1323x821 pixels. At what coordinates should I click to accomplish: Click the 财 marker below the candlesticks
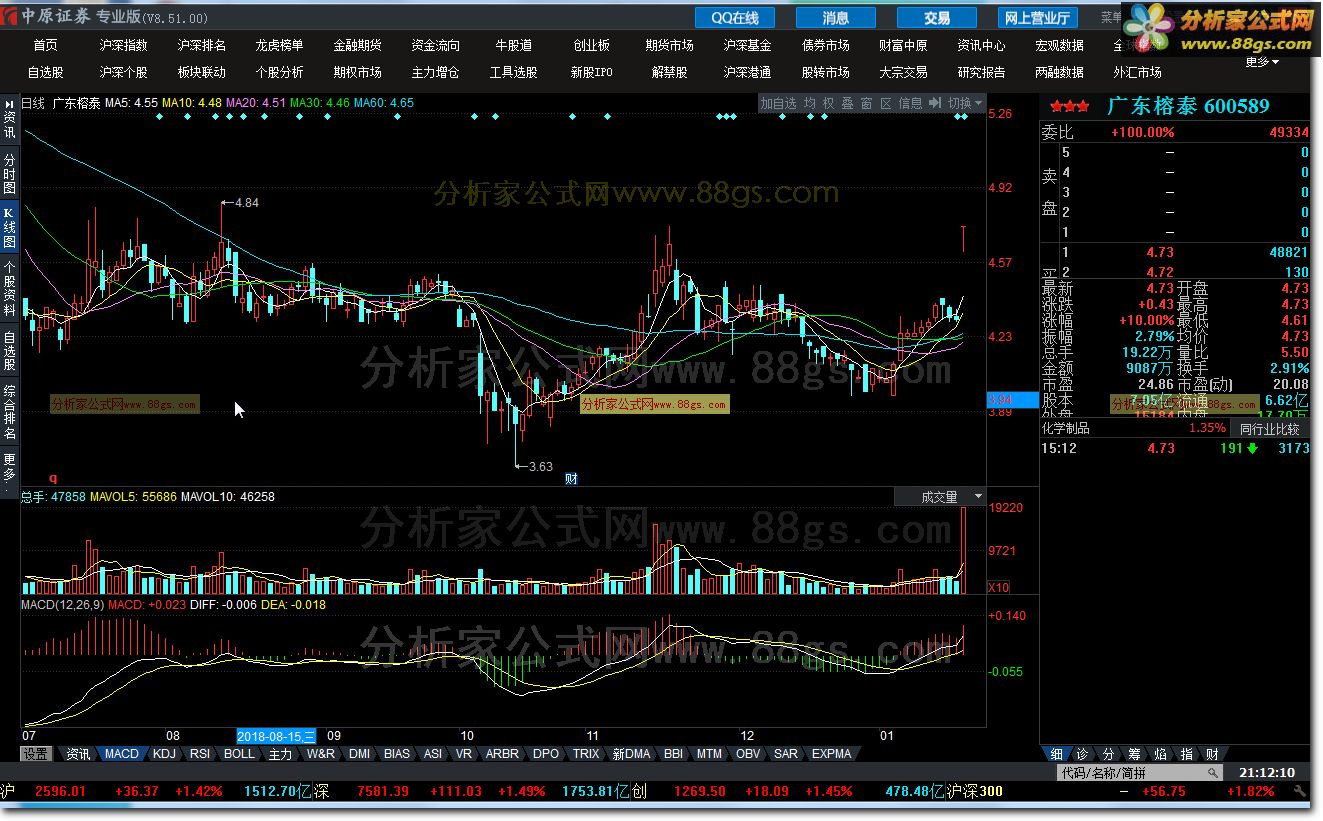point(571,478)
